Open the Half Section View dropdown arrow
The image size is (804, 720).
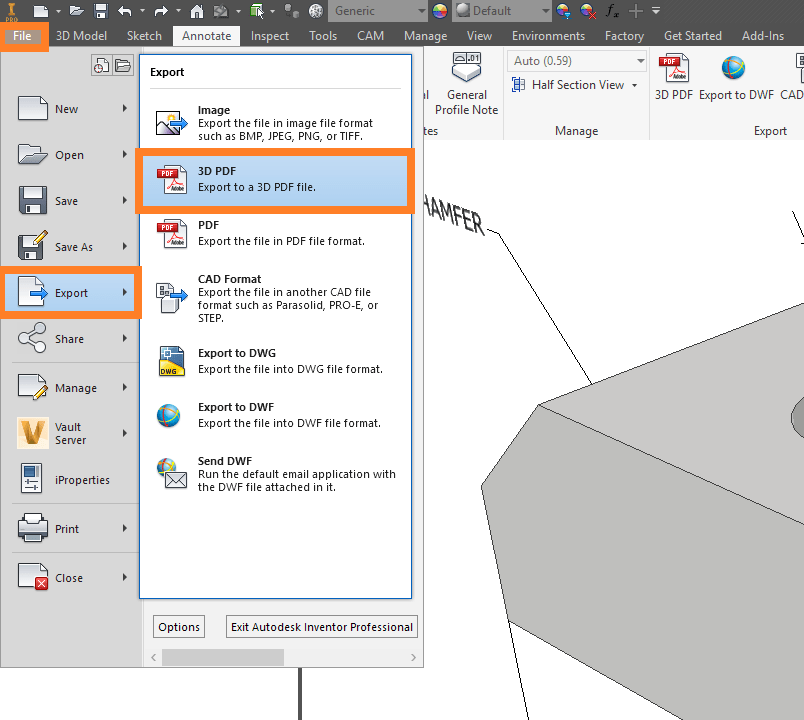click(x=635, y=85)
